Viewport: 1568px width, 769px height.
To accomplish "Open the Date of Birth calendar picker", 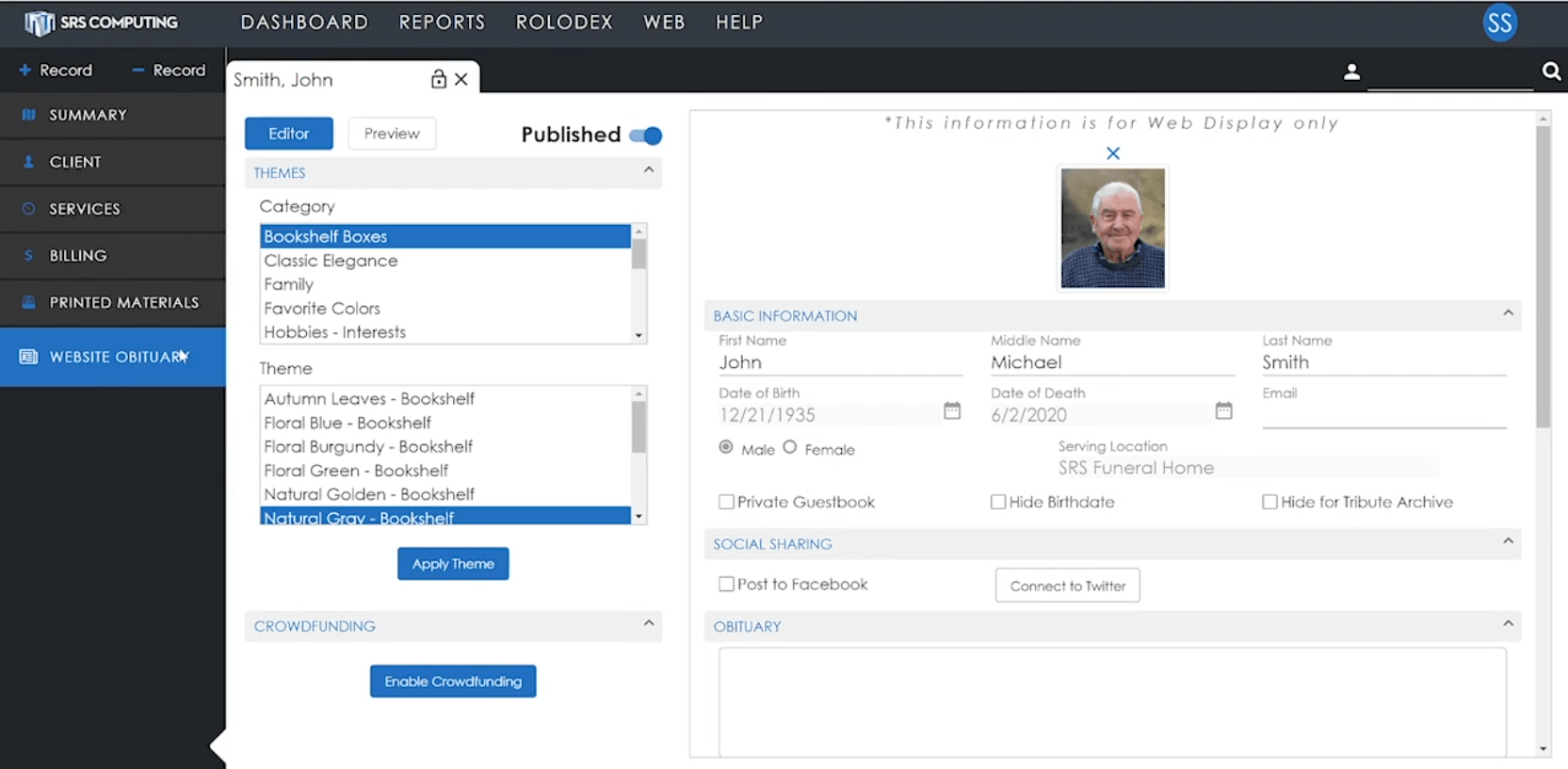I will coord(952,410).
